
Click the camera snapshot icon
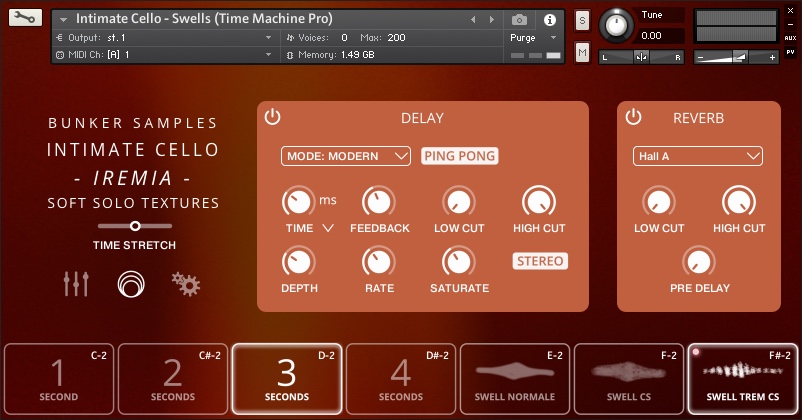[519, 19]
